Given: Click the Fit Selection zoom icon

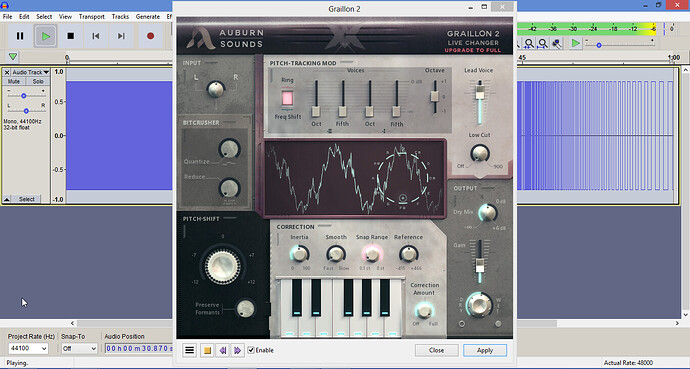Looking at the screenshot, I should click(529, 43).
